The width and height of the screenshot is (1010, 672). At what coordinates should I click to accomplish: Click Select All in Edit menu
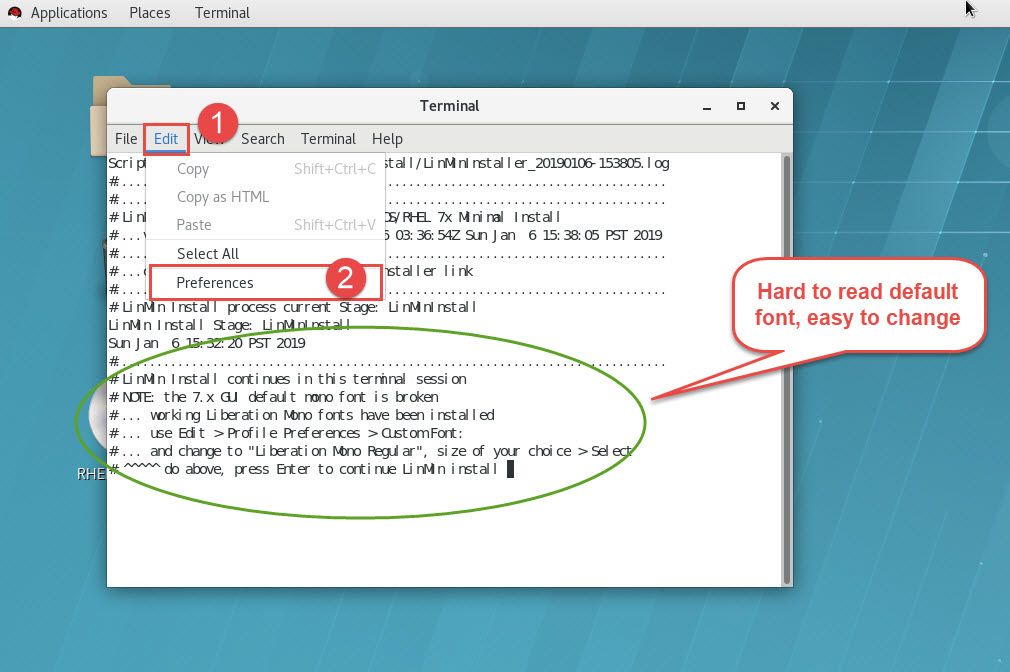pos(208,254)
